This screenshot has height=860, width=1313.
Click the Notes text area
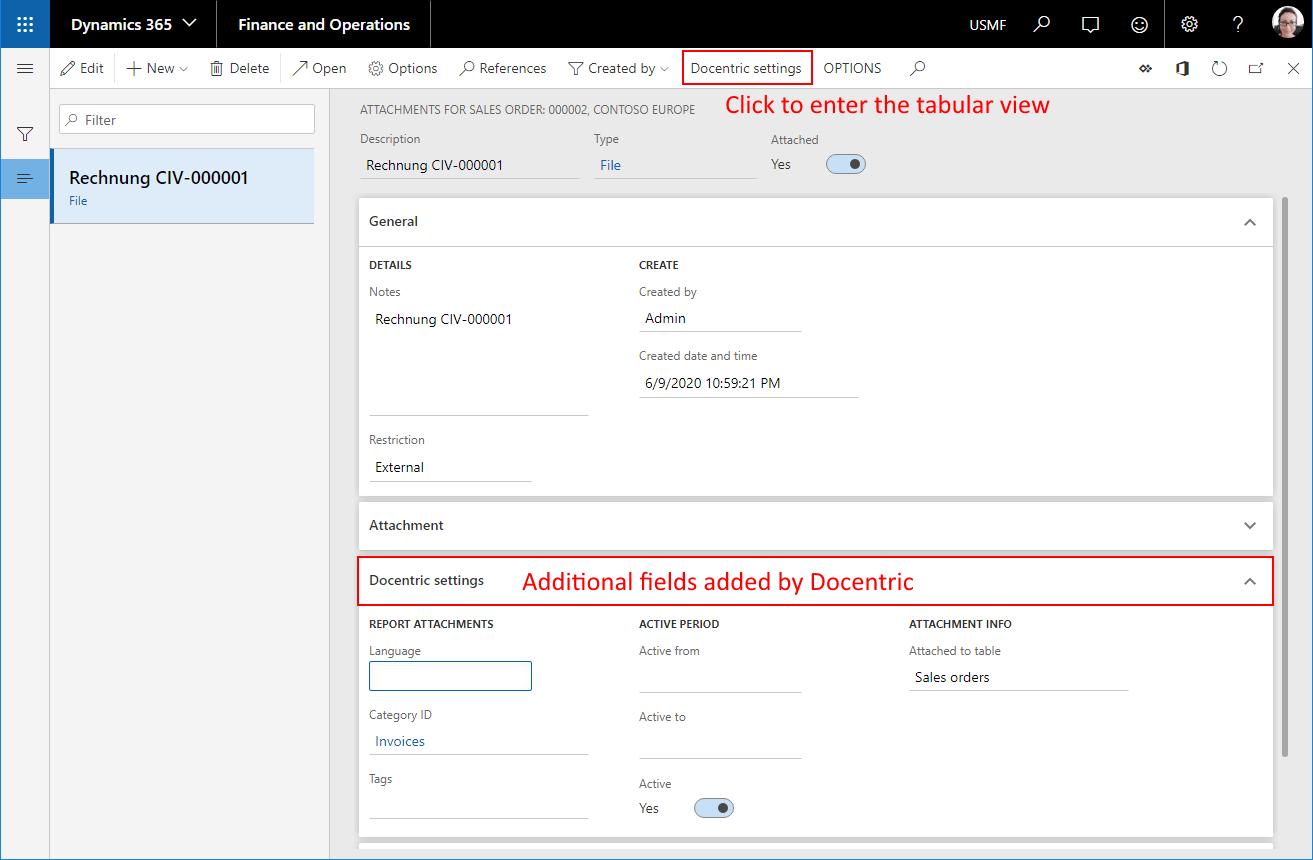(x=479, y=360)
